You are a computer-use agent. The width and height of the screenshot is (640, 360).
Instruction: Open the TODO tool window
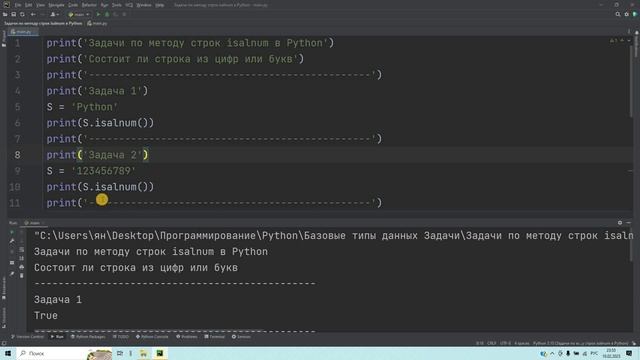click(120, 337)
